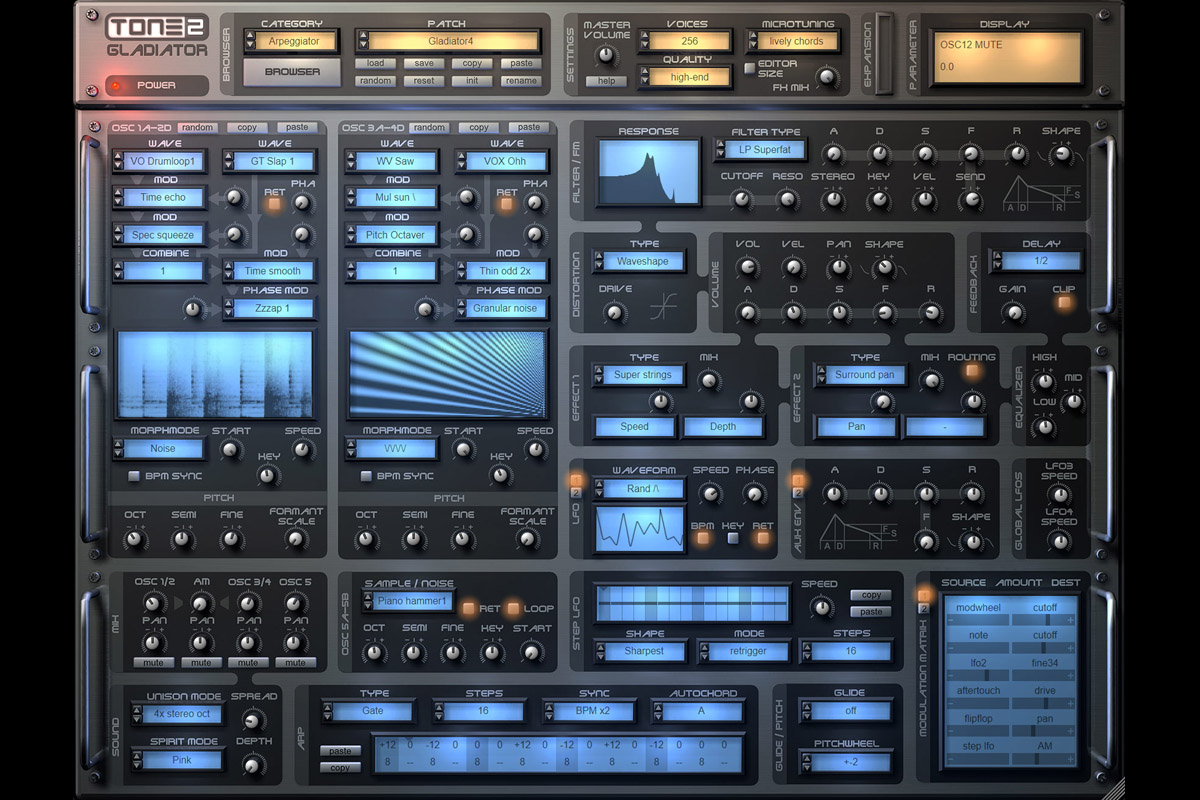This screenshot has height=800, width=1200.
Task: Click the arrow stepper beside Filter Type
Action: point(718,149)
